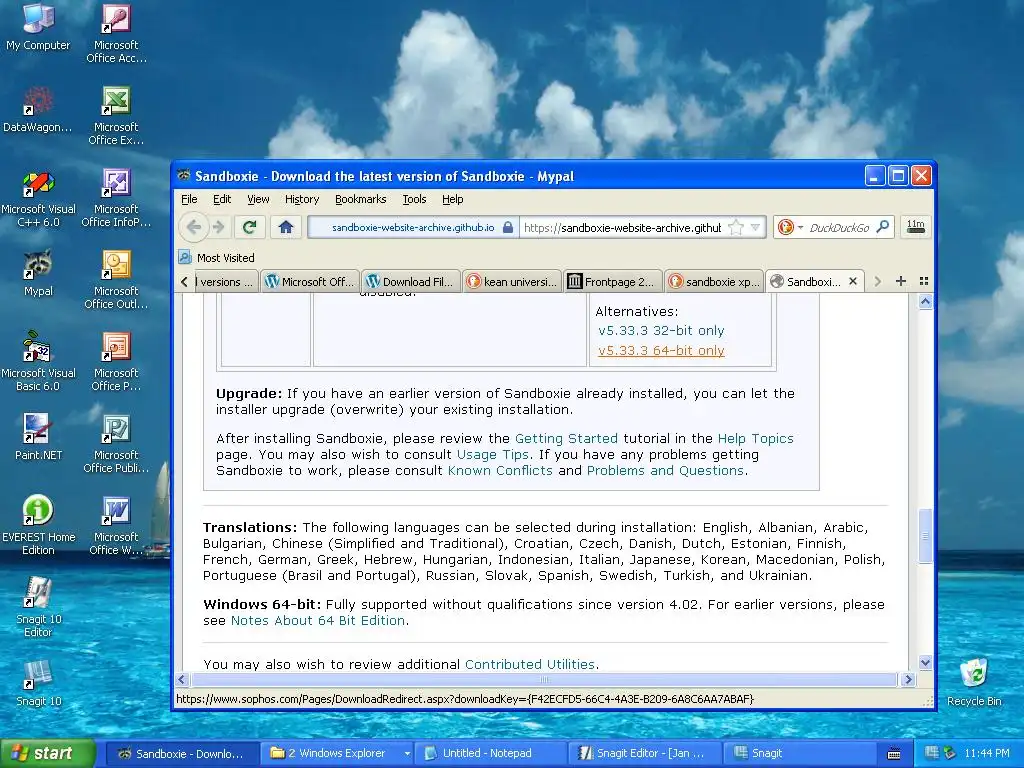
Task: Switch to the Frontpage 2... tab
Action: (x=614, y=281)
